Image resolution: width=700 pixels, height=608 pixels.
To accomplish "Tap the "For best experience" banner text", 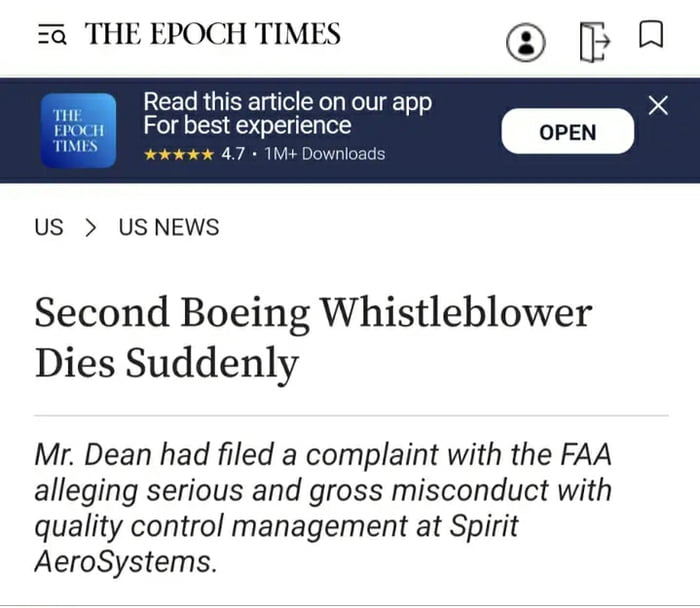I will pos(247,126).
